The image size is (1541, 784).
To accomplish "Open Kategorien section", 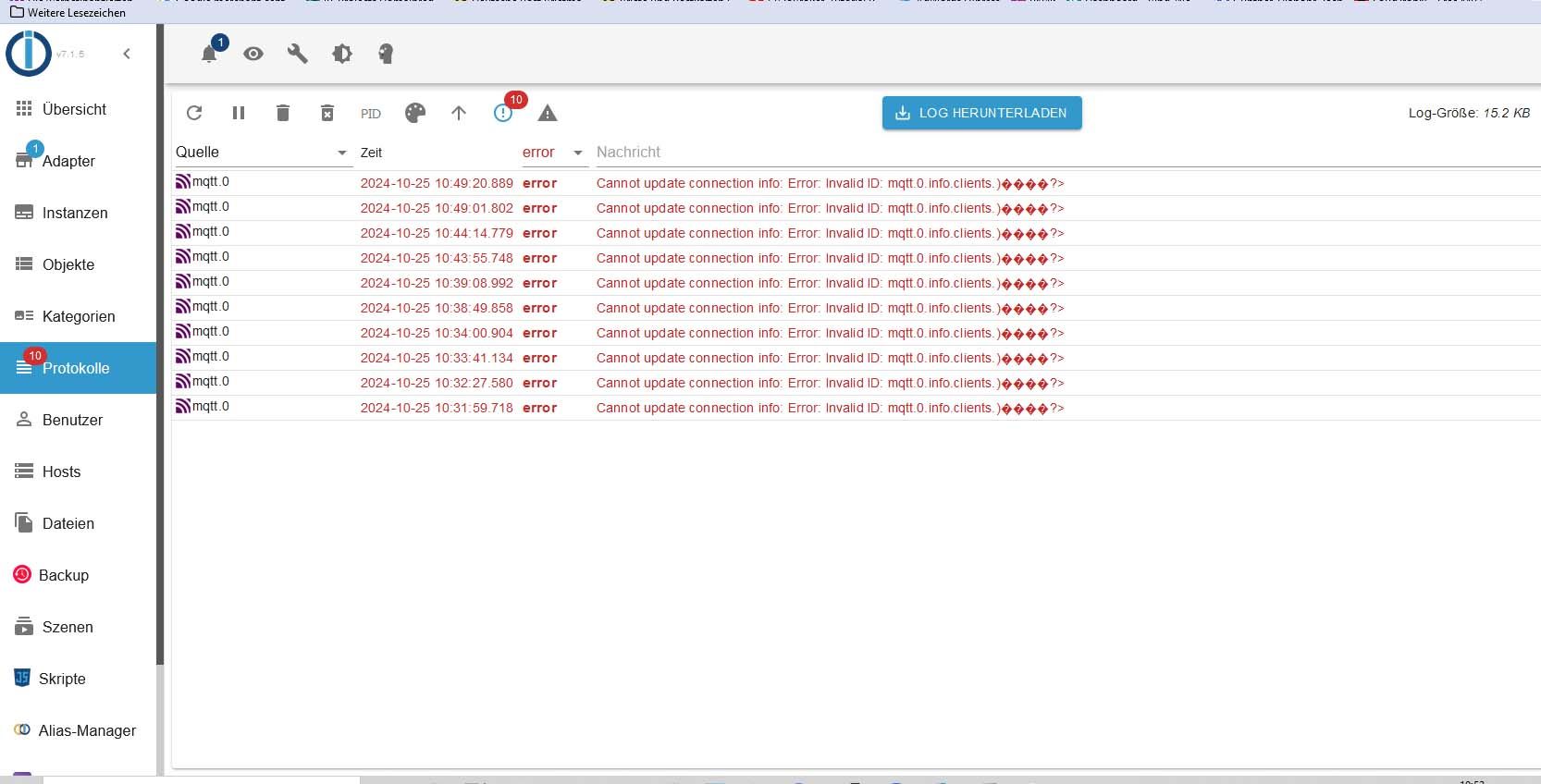I will click(79, 316).
